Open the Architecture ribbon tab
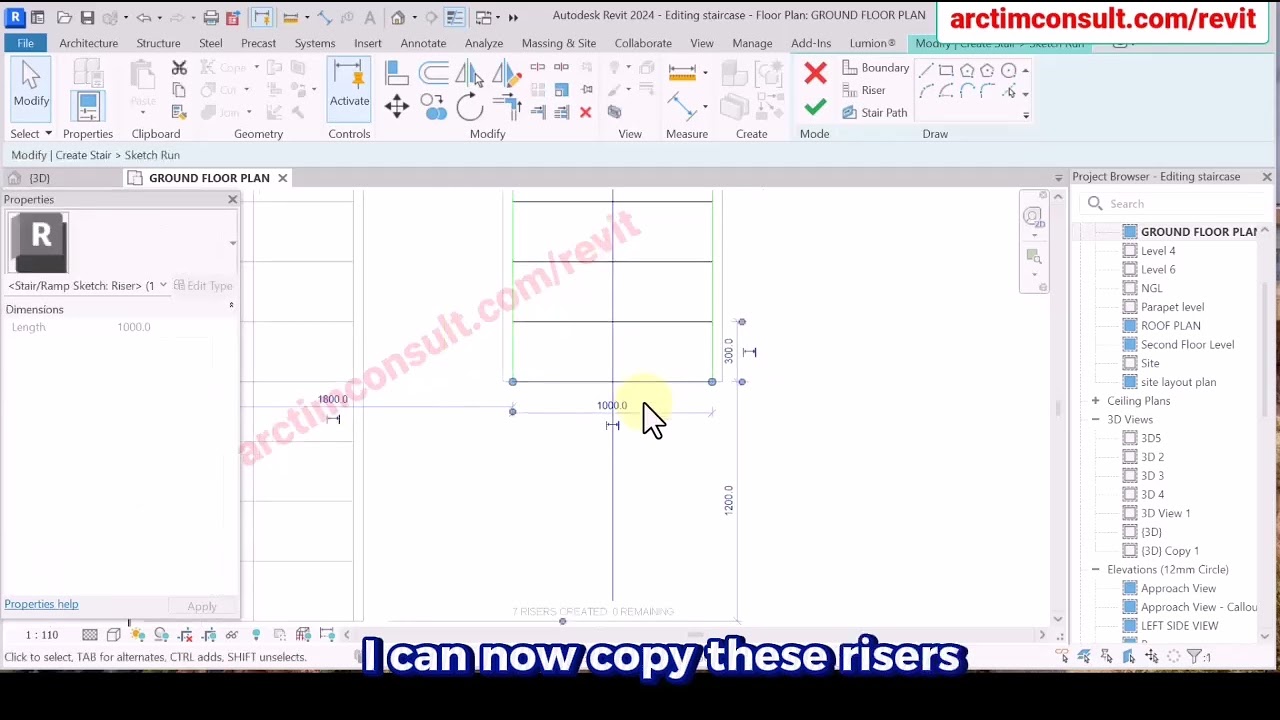 88,43
